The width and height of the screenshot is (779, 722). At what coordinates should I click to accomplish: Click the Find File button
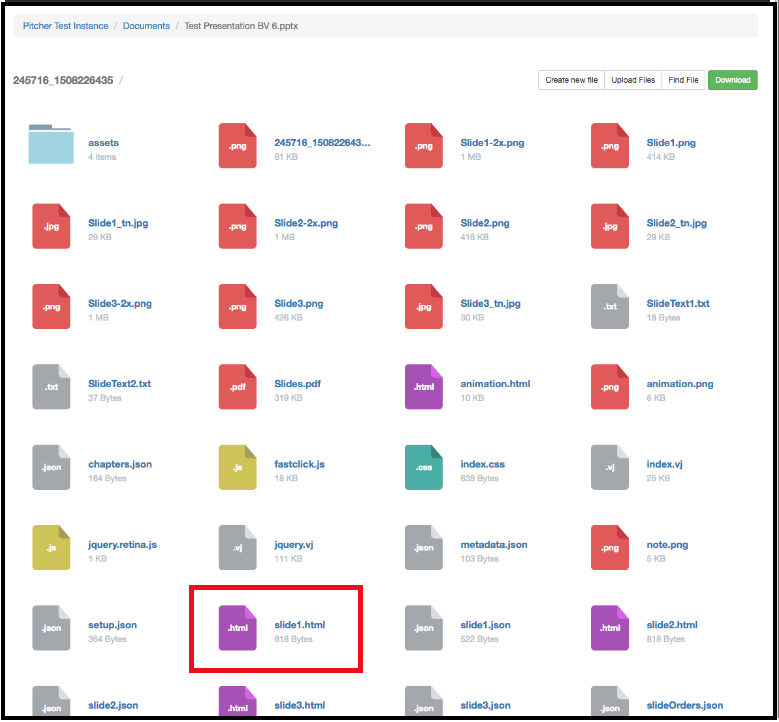[684, 80]
